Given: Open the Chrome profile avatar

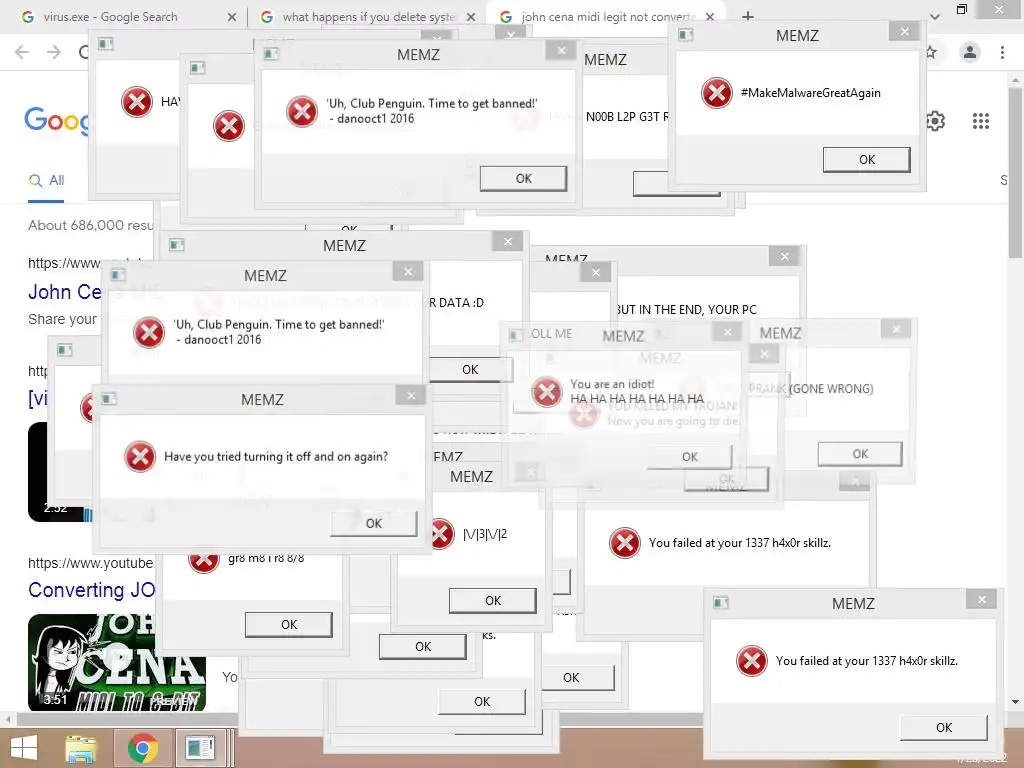Looking at the screenshot, I should click(x=970, y=52).
